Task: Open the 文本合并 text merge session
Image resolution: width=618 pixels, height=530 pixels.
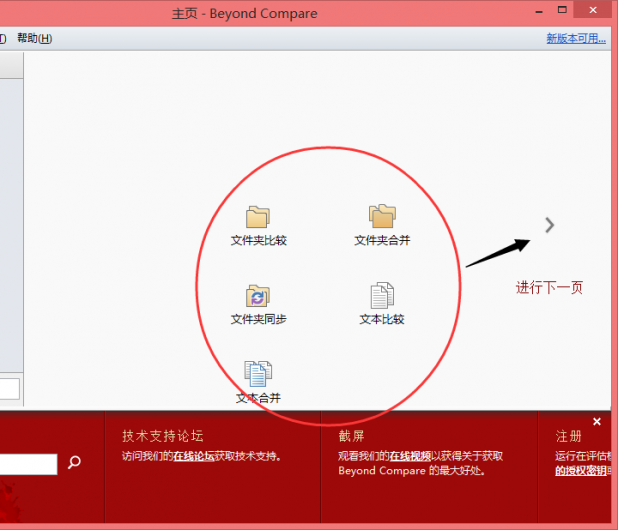Action: 258,383
